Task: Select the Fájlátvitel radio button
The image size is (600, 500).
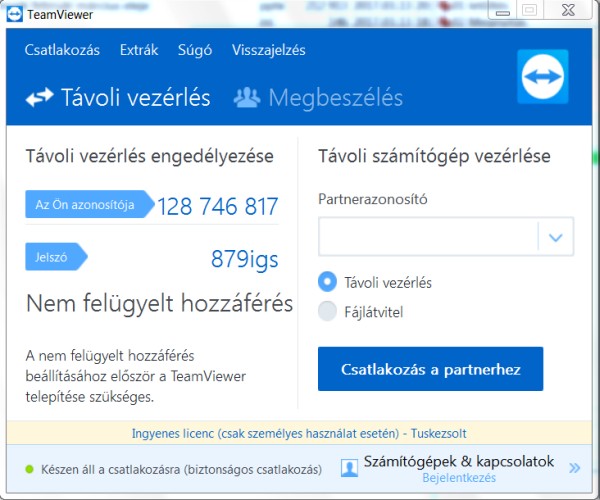Action: (x=327, y=312)
